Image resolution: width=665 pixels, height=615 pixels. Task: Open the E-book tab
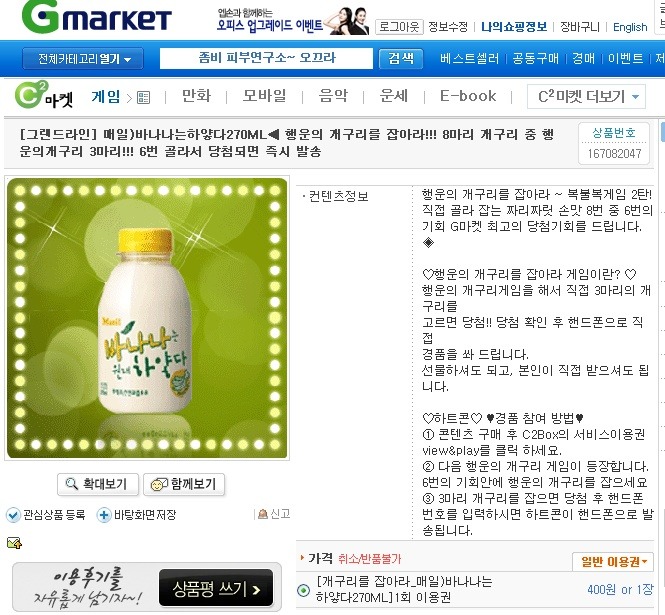468,96
